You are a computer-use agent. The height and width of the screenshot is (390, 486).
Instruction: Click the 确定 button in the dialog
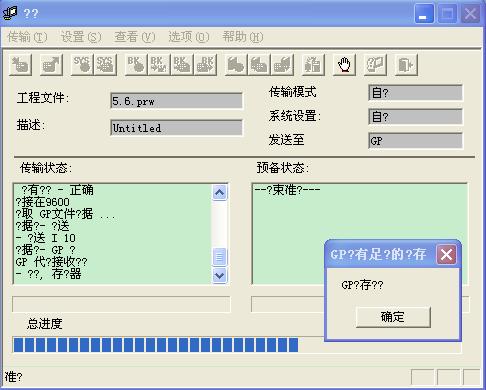tap(393, 317)
